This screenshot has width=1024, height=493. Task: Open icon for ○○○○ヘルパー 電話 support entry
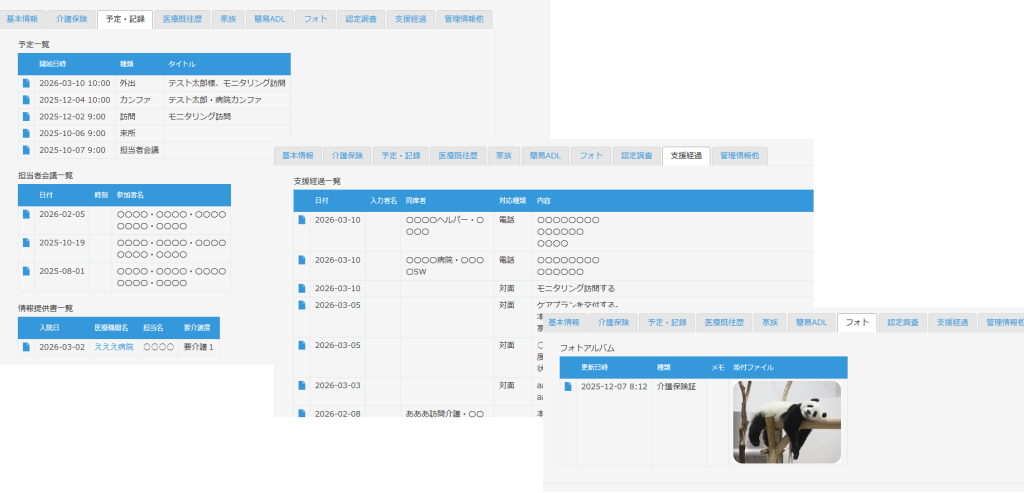[301, 220]
